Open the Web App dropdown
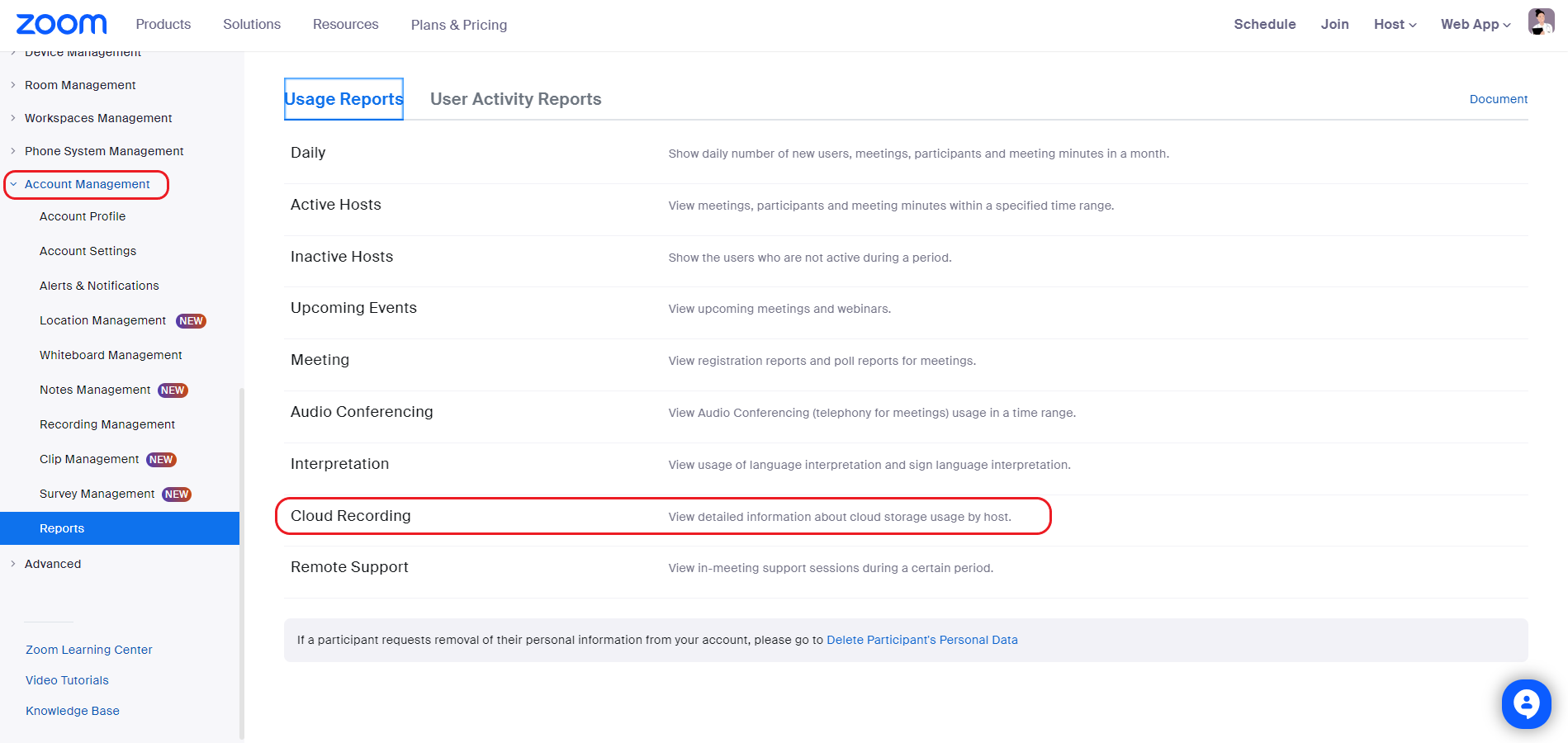The image size is (1568, 743). [x=1476, y=25]
